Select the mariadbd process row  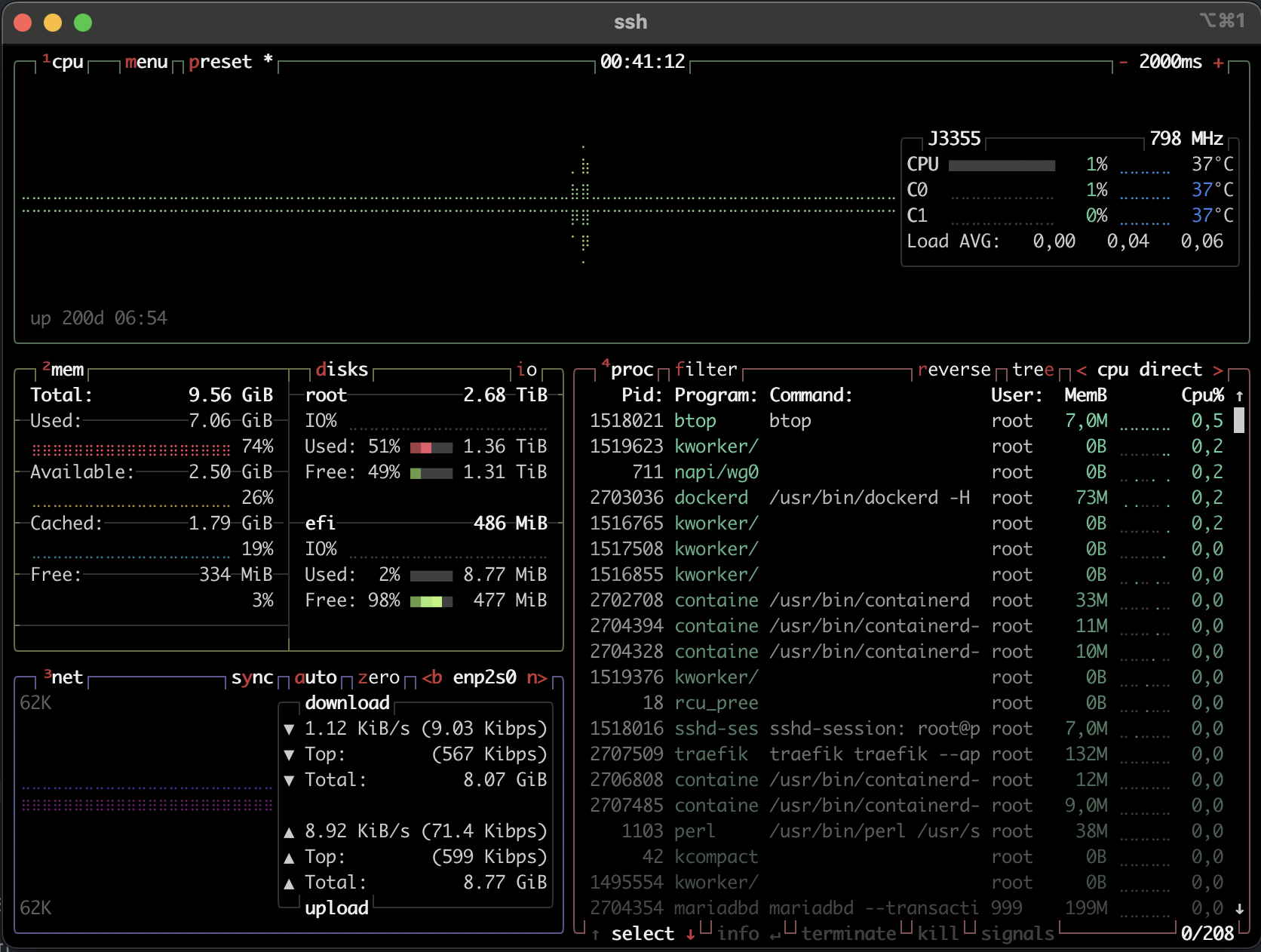907,908
